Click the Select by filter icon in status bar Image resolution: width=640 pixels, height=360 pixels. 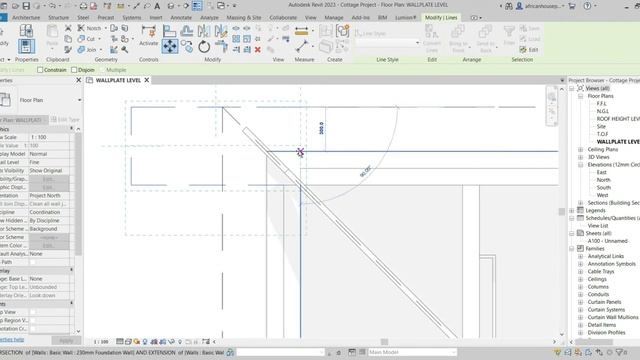pos(621,352)
